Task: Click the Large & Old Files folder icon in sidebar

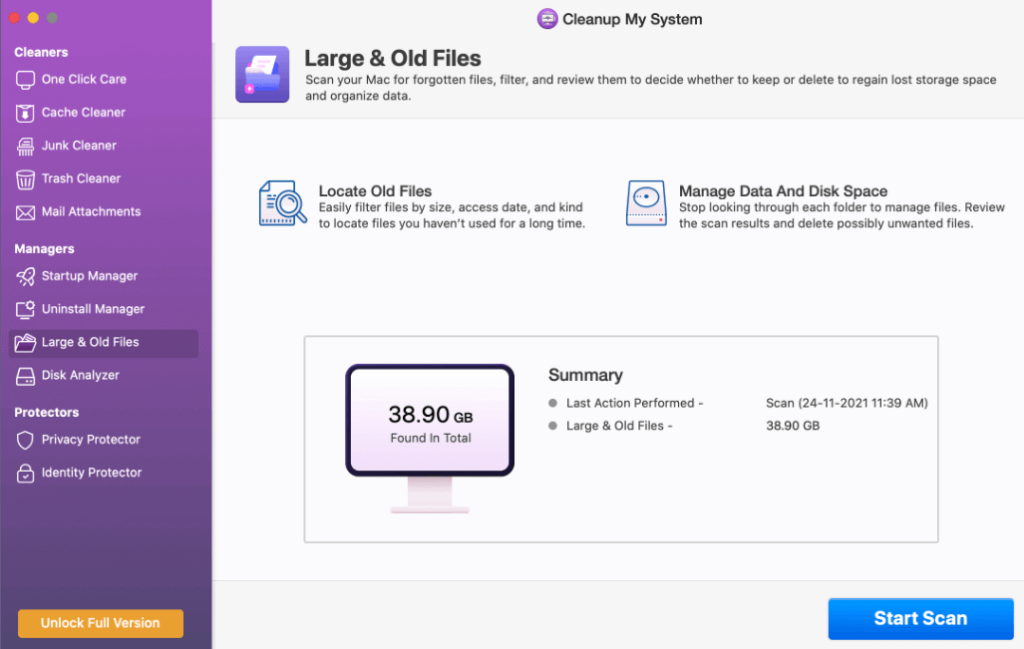Action: click(25, 342)
